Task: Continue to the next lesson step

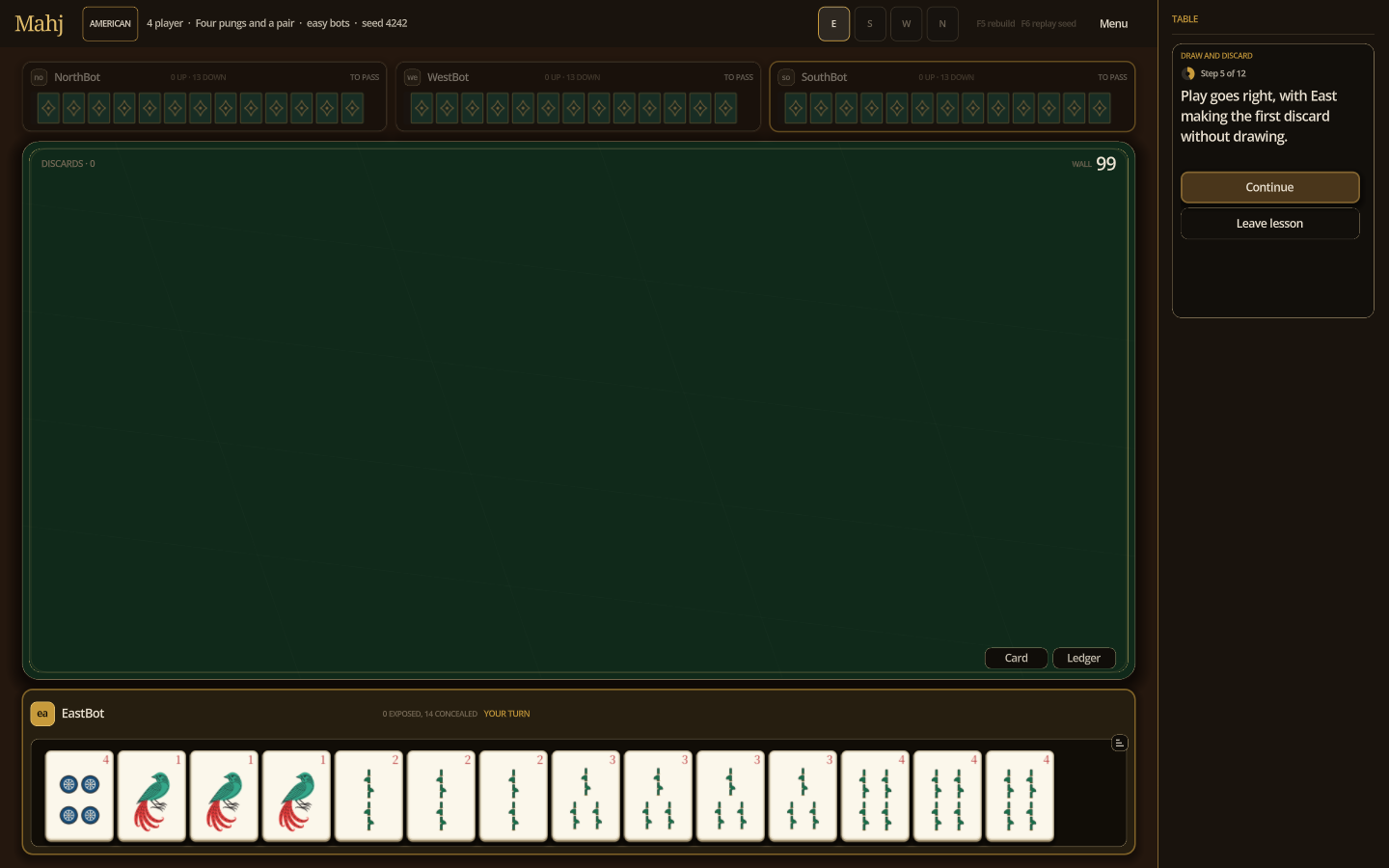Action: [x=1270, y=187]
